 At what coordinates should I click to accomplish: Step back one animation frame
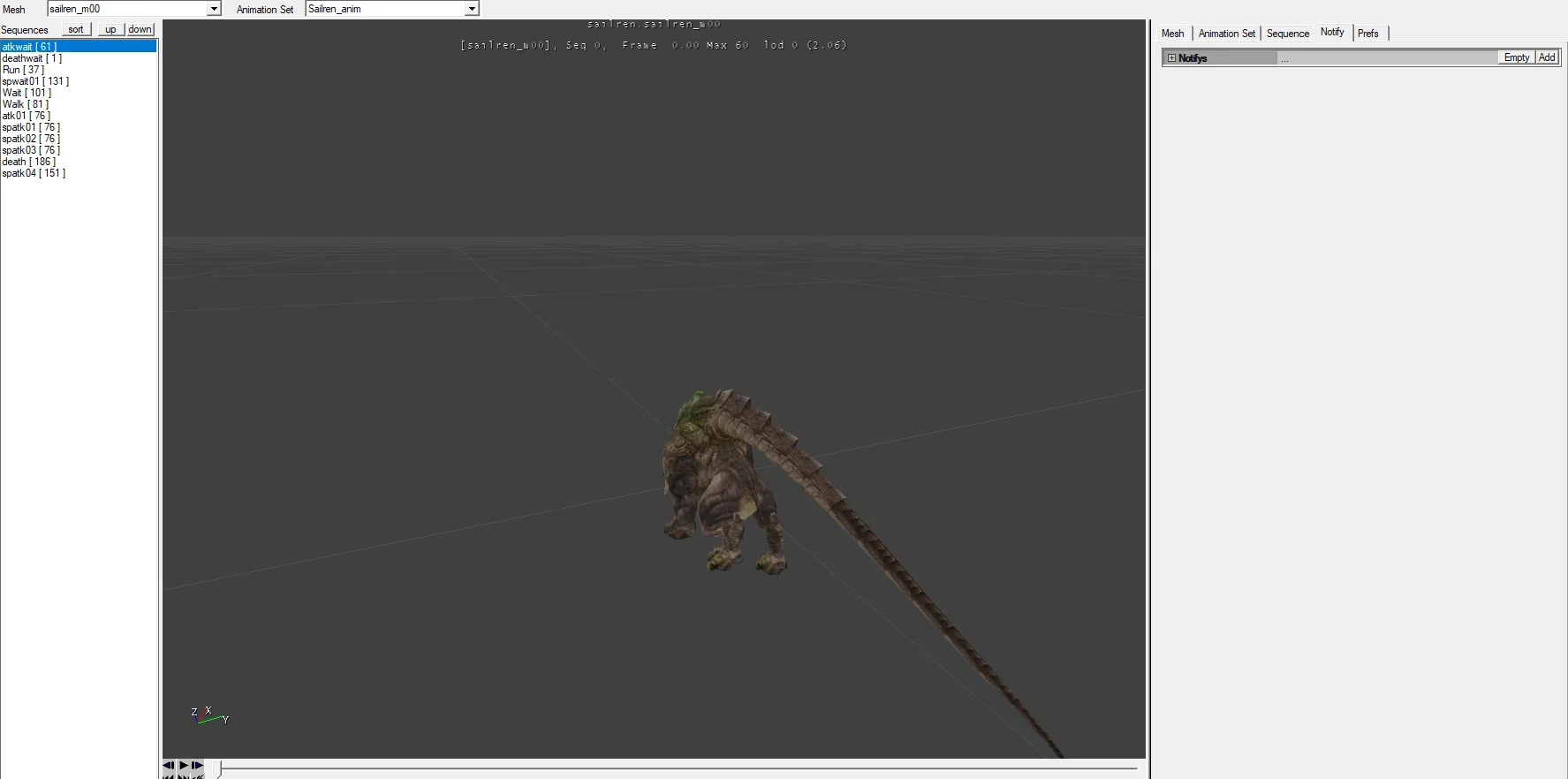(168, 765)
